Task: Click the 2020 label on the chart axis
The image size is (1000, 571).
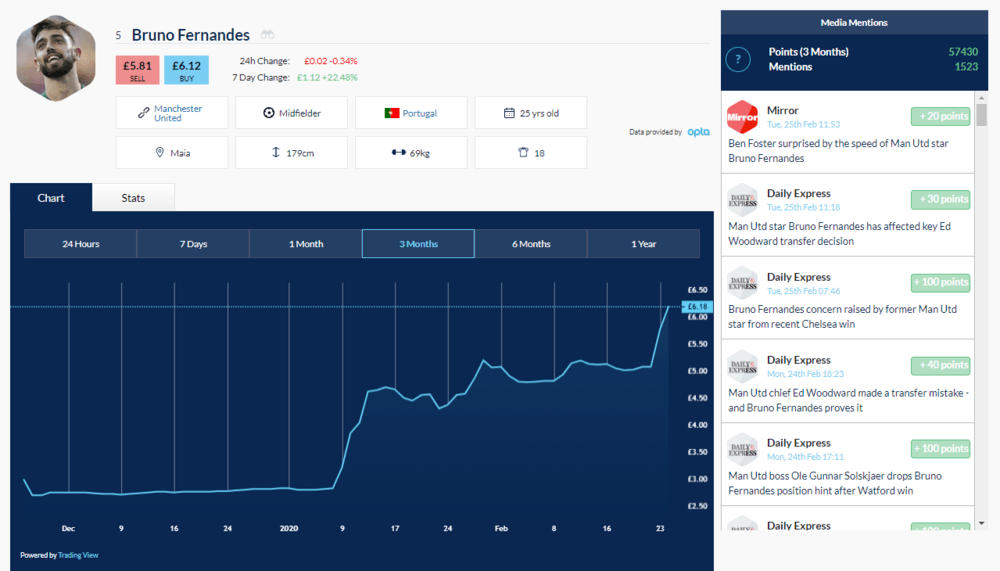Action: (x=289, y=528)
